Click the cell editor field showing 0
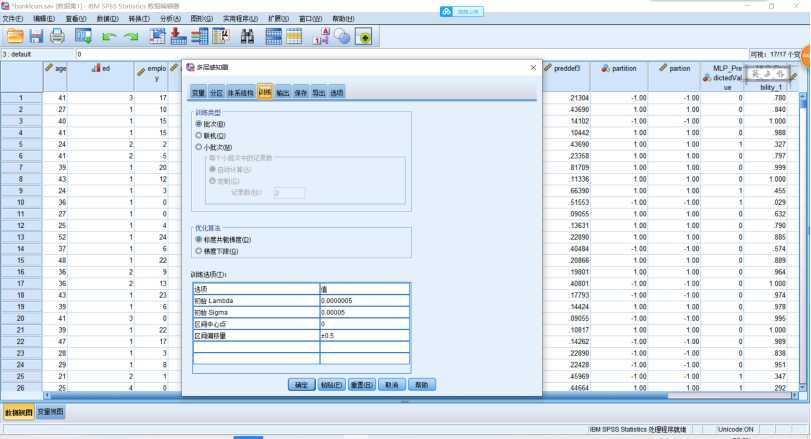 (x=411, y=54)
